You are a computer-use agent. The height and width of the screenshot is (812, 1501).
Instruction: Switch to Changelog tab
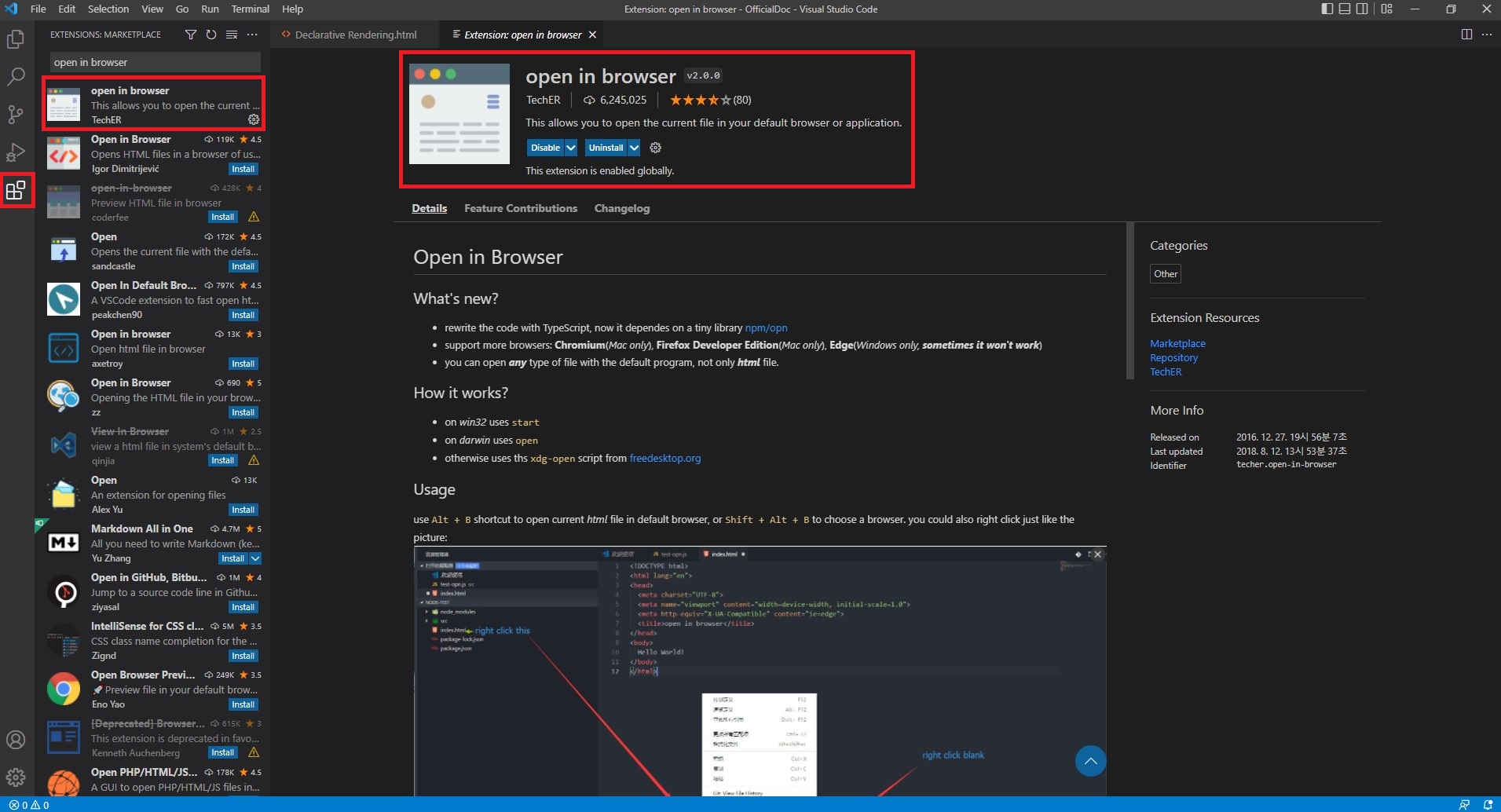(x=622, y=208)
